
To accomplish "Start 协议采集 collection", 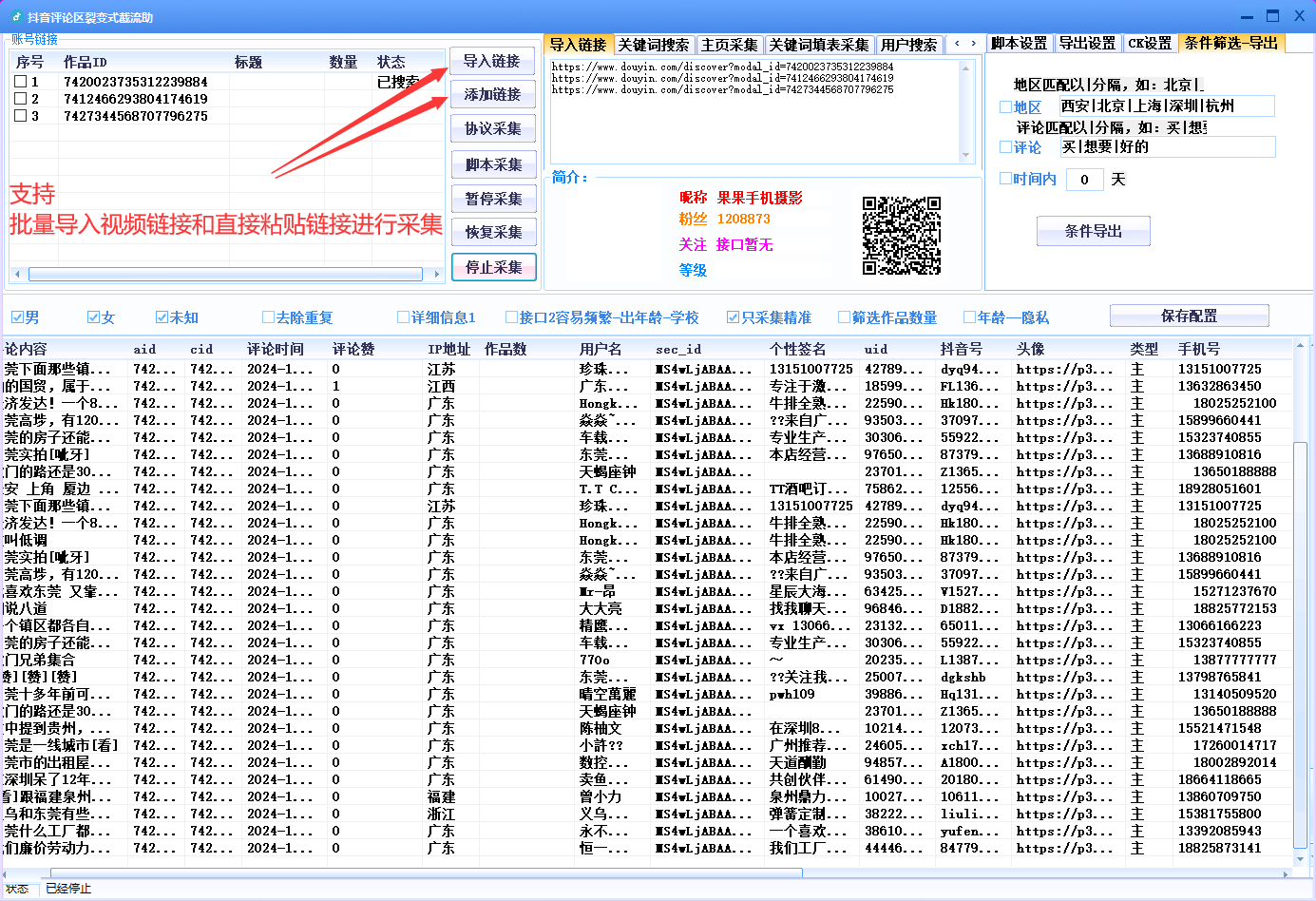I will (493, 128).
